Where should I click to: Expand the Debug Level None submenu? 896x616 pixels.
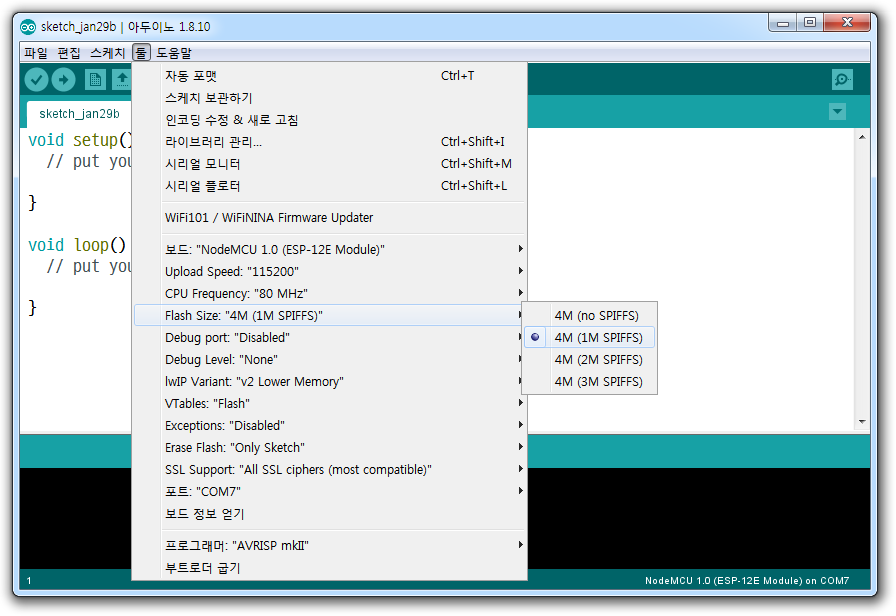pyautogui.click(x=330, y=359)
